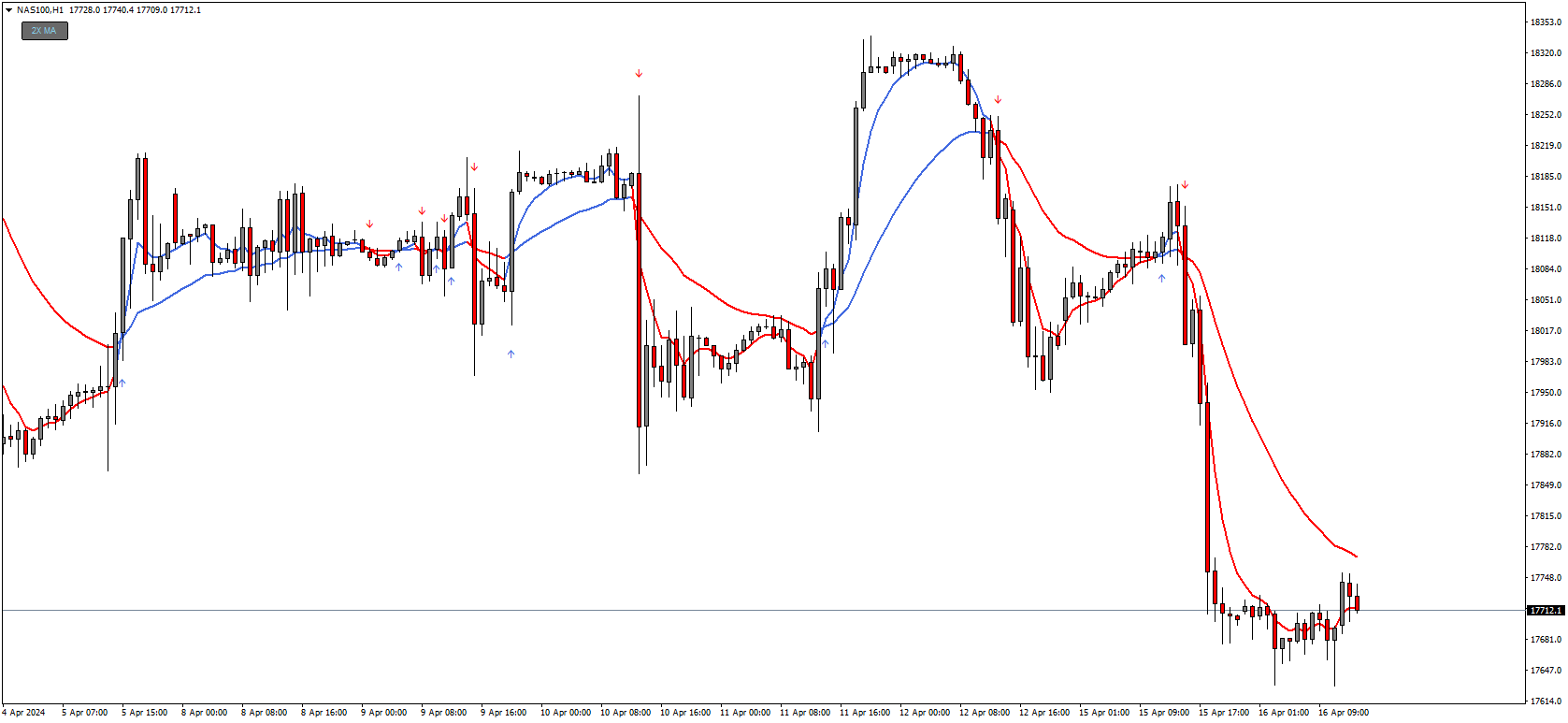Viewport: 1568px width, 723px height.
Task: Click the 8 Apr 08:00 time label
Action: [x=264, y=713]
